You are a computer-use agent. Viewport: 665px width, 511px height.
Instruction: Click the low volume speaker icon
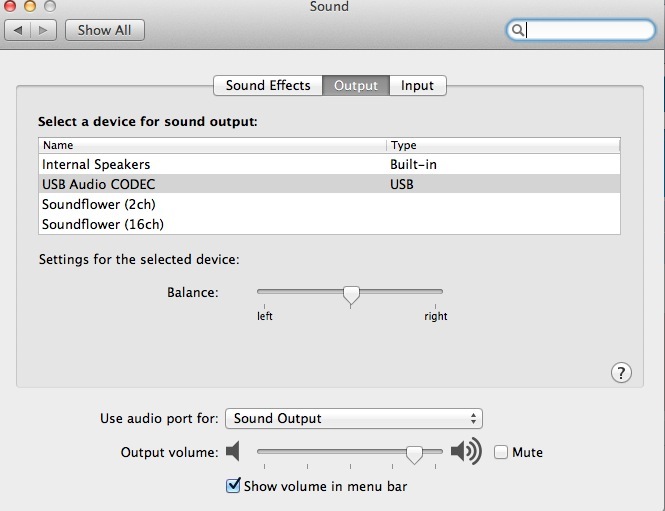tap(233, 451)
